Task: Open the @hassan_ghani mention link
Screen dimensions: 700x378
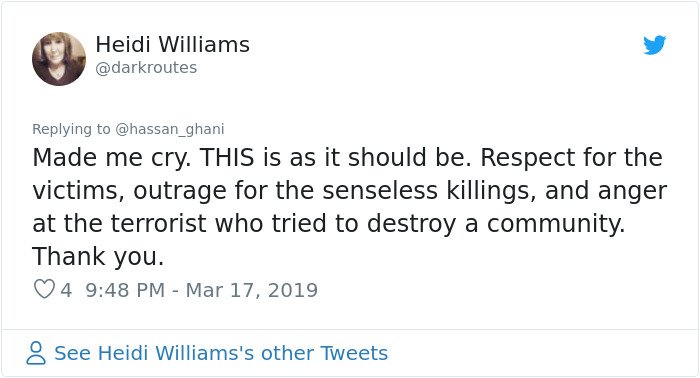Action: [x=170, y=129]
